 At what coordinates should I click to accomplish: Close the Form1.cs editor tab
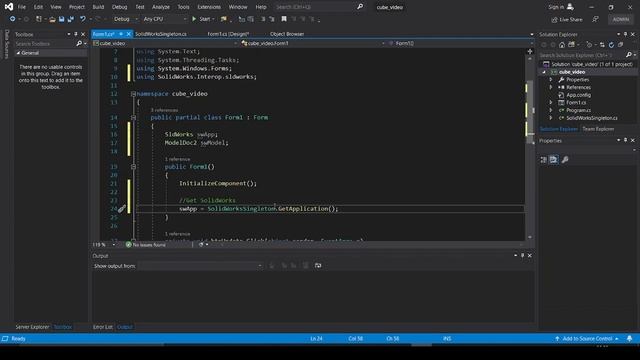129,34
